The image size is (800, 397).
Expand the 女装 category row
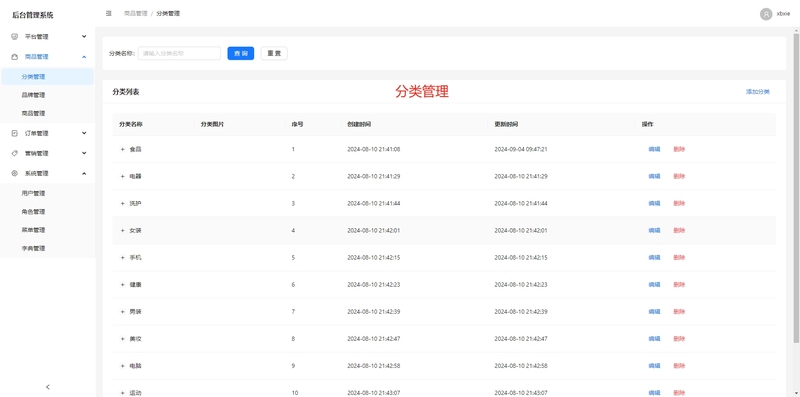(122, 231)
